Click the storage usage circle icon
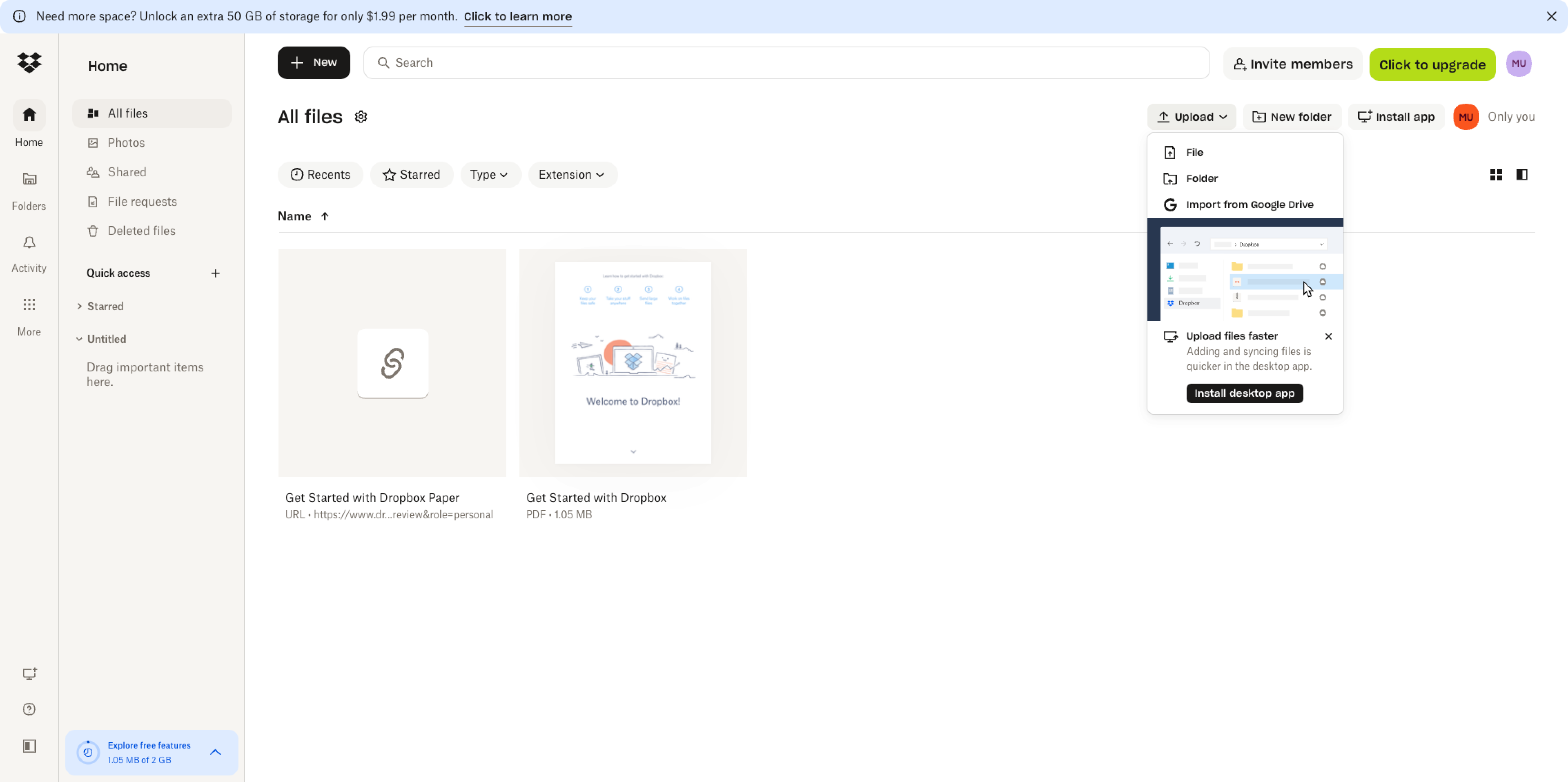Screen dimensions: 1568x782 point(88,753)
